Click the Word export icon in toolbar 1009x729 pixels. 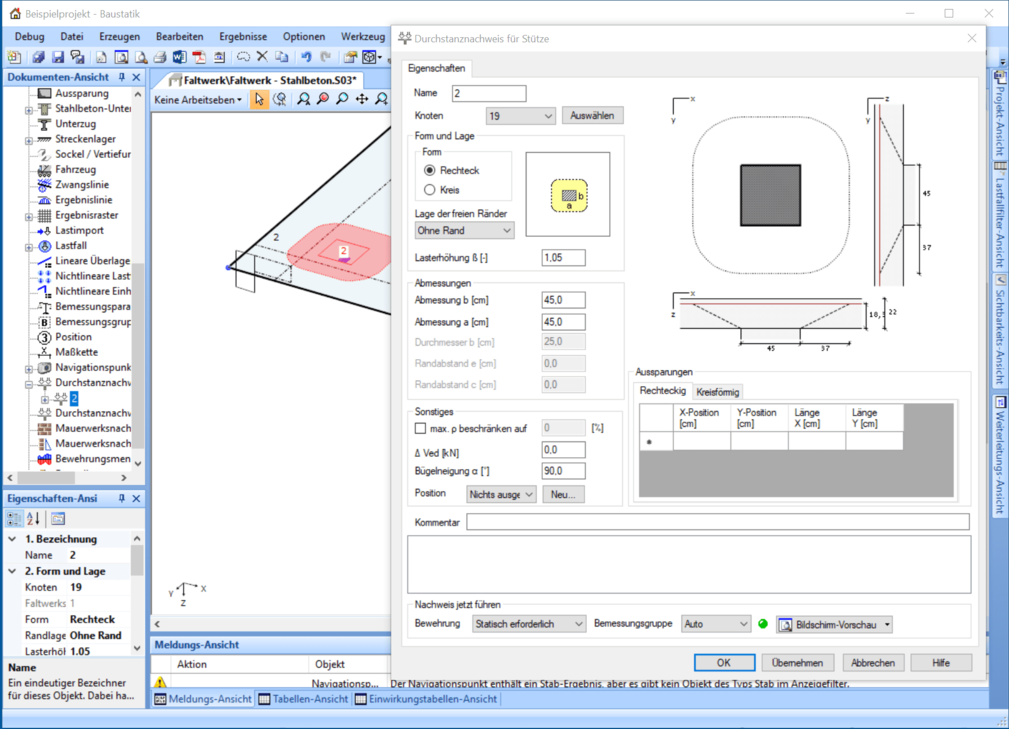click(x=179, y=58)
